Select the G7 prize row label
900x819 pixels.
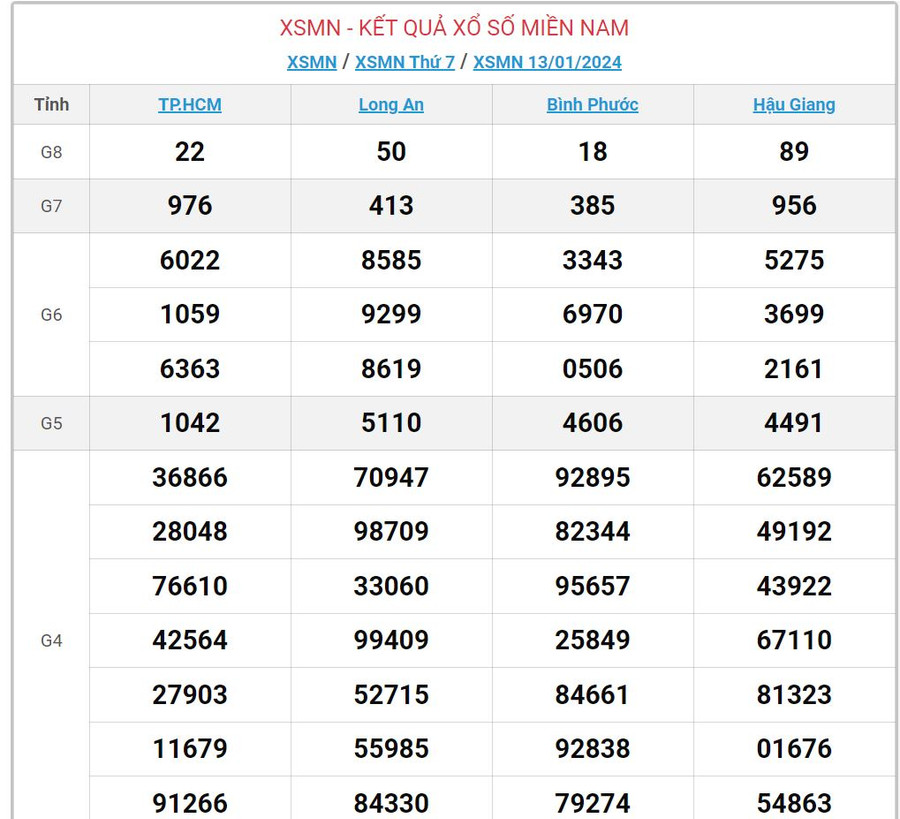(51, 206)
